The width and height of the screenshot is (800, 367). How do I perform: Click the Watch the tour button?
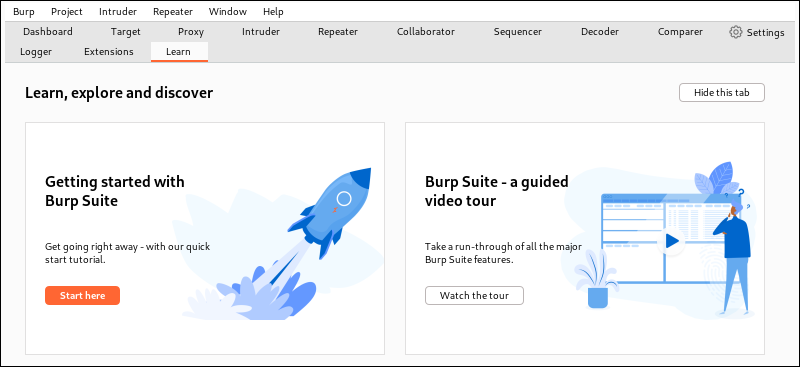click(474, 296)
